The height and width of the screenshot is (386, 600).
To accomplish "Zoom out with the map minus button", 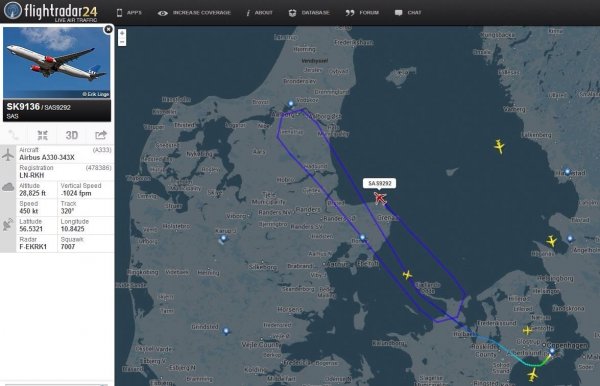I will click(122, 42).
